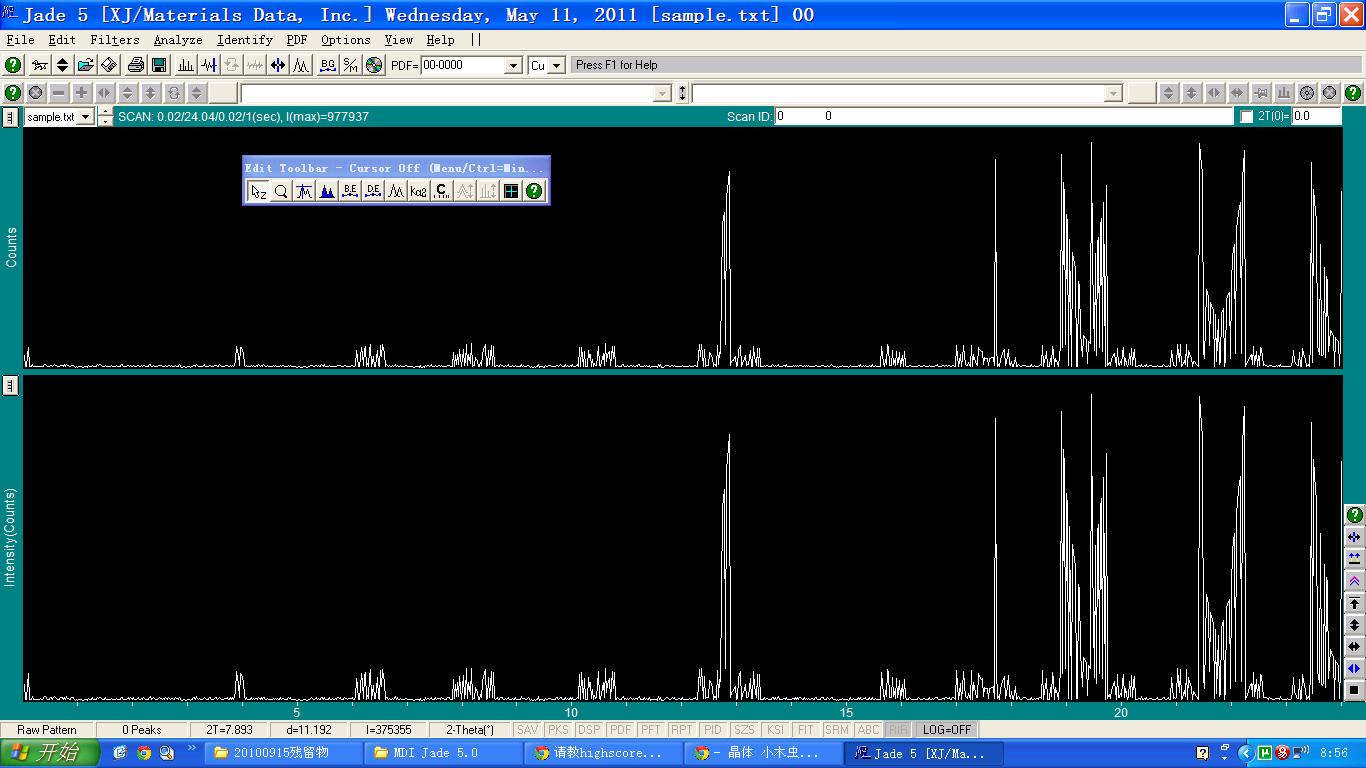Toggle the 2T(0) checkbox
Viewport: 1366px width, 768px height.
click(x=1246, y=117)
